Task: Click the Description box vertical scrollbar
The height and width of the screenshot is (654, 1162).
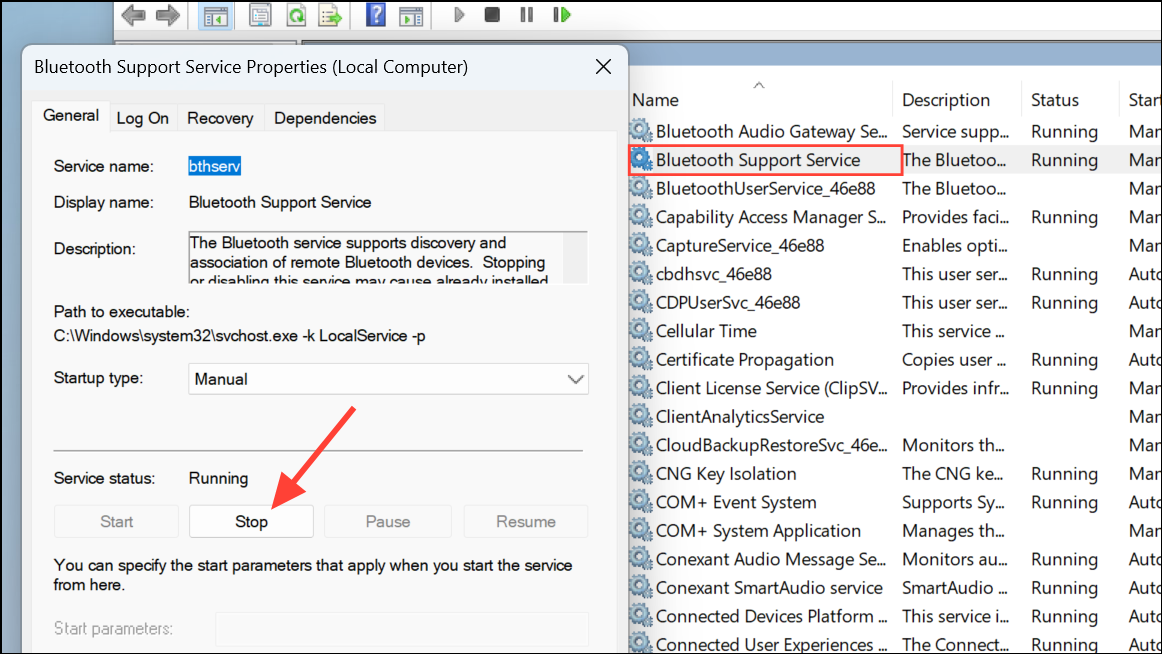Action: click(575, 258)
